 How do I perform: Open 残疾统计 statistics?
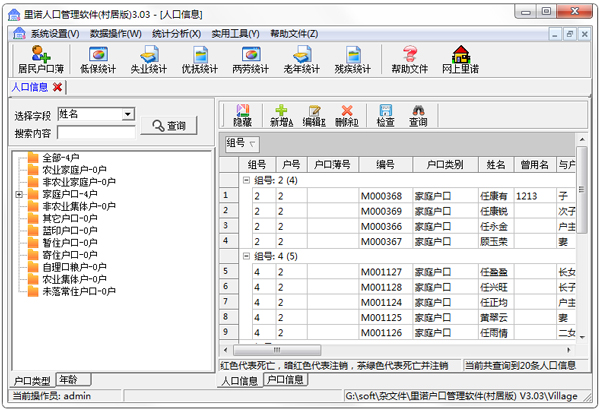point(352,59)
